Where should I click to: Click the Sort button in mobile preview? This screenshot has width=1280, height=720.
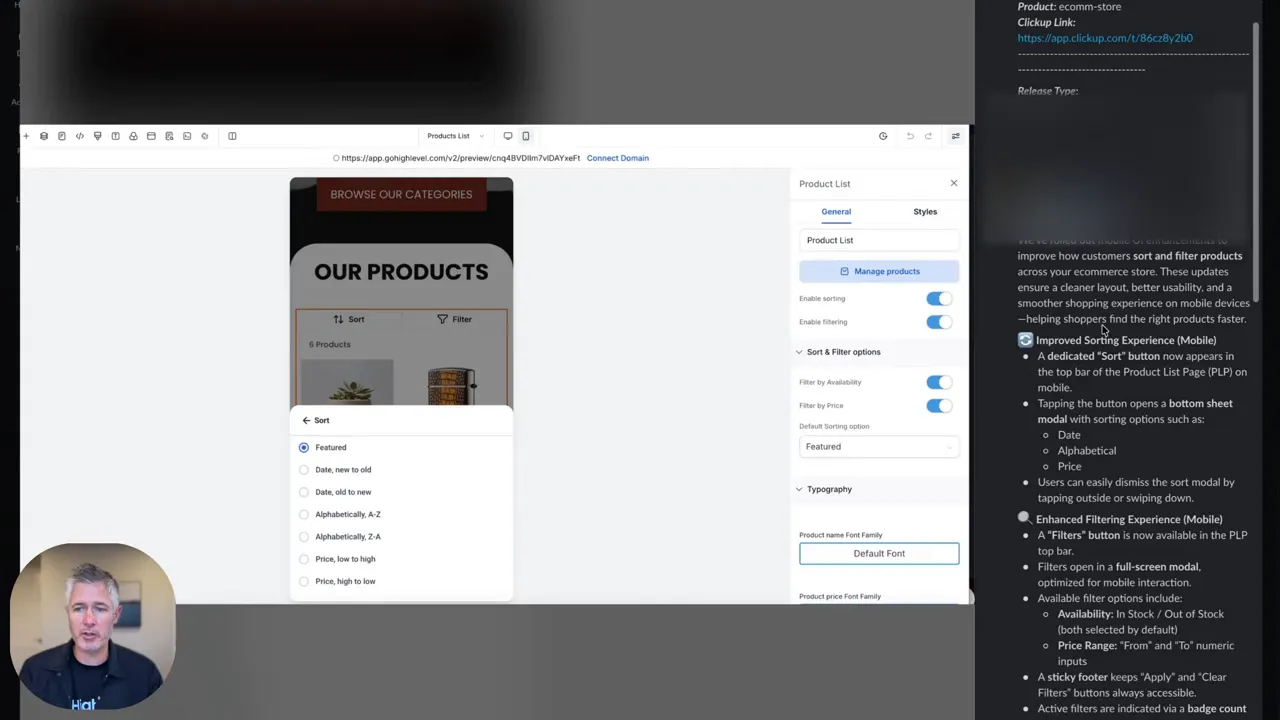pyautogui.click(x=349, y=319)
